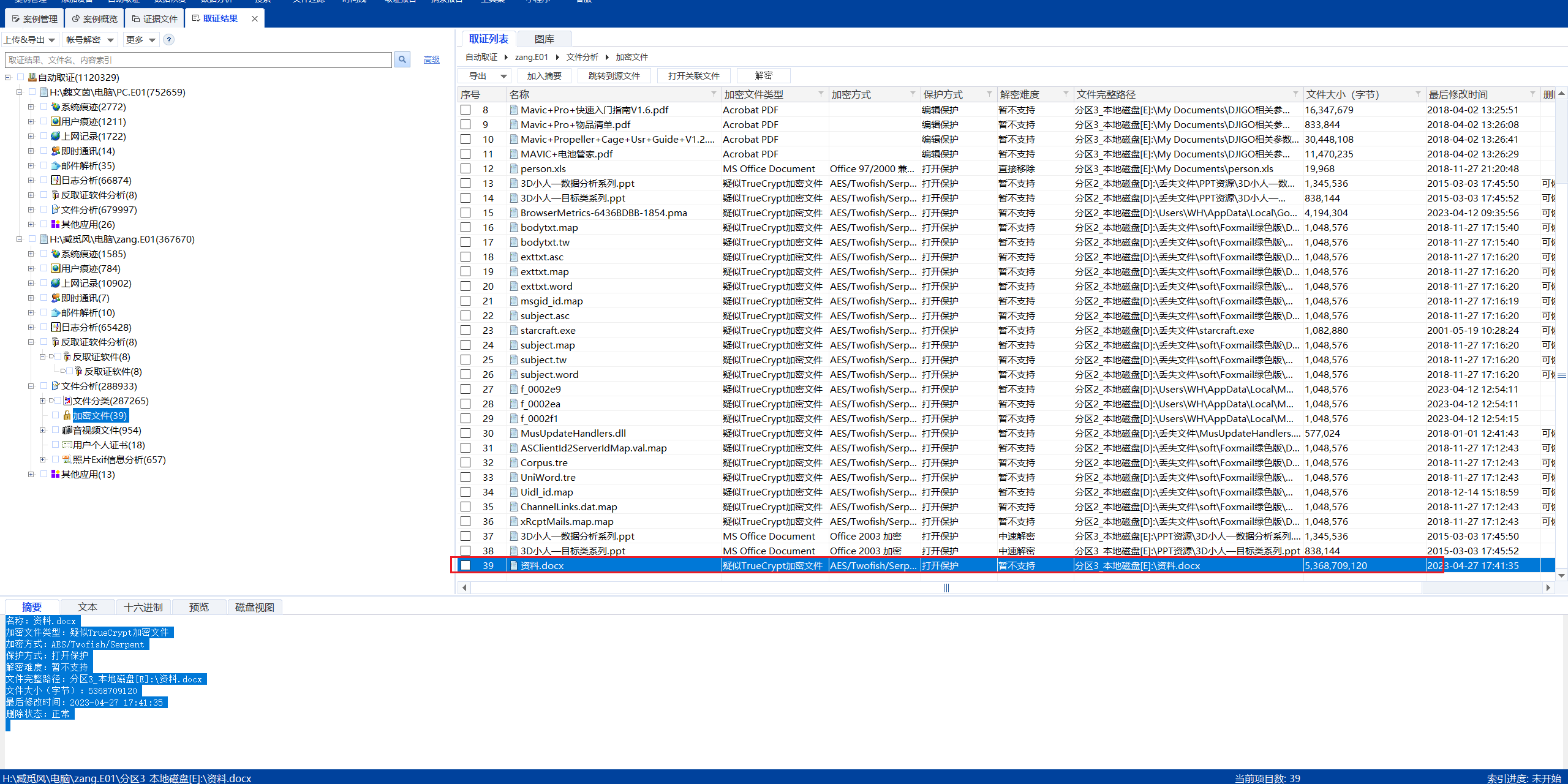
Task: Click the search input field
Action: tap(197, 59)
